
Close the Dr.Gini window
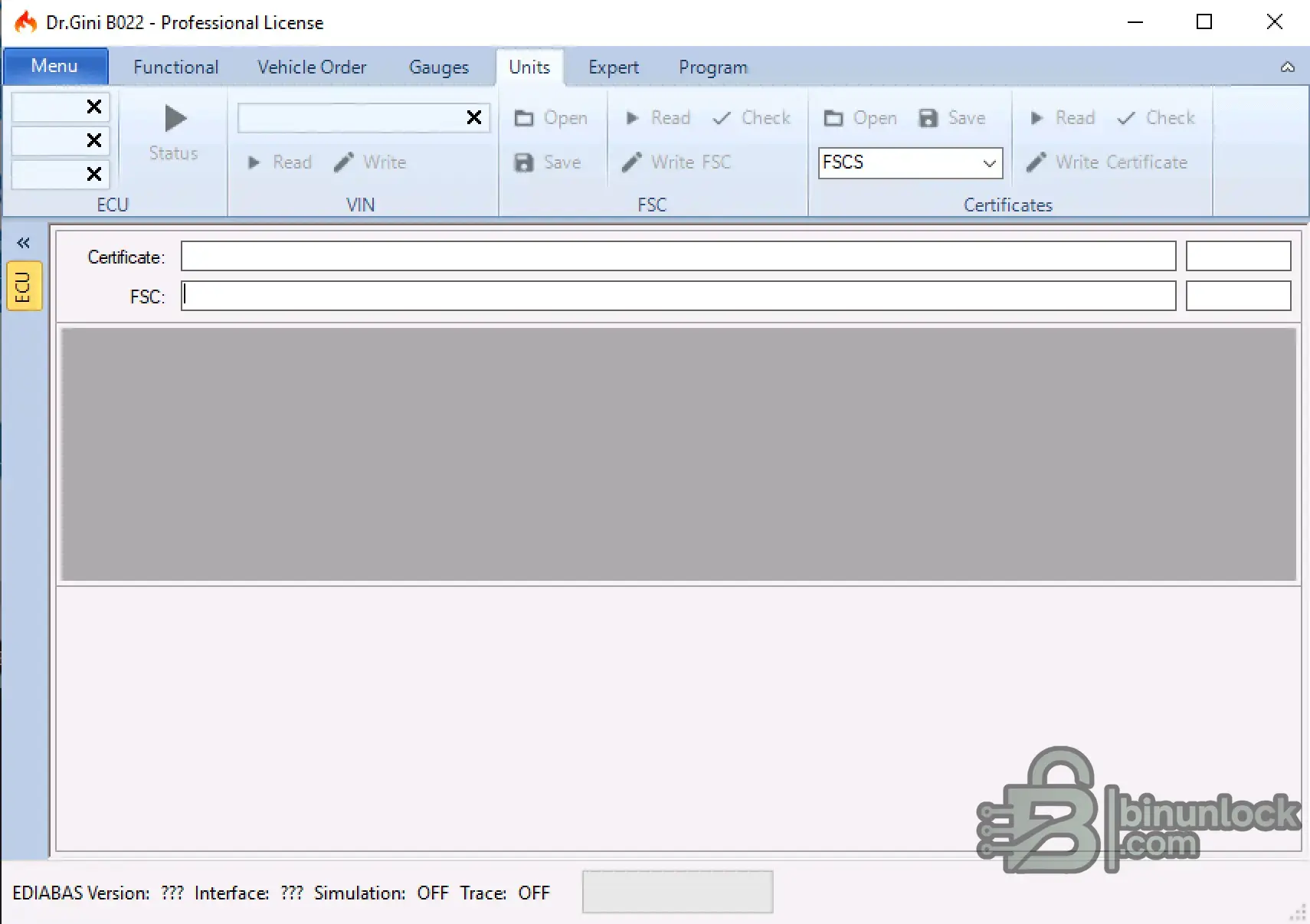point(1274,22)
